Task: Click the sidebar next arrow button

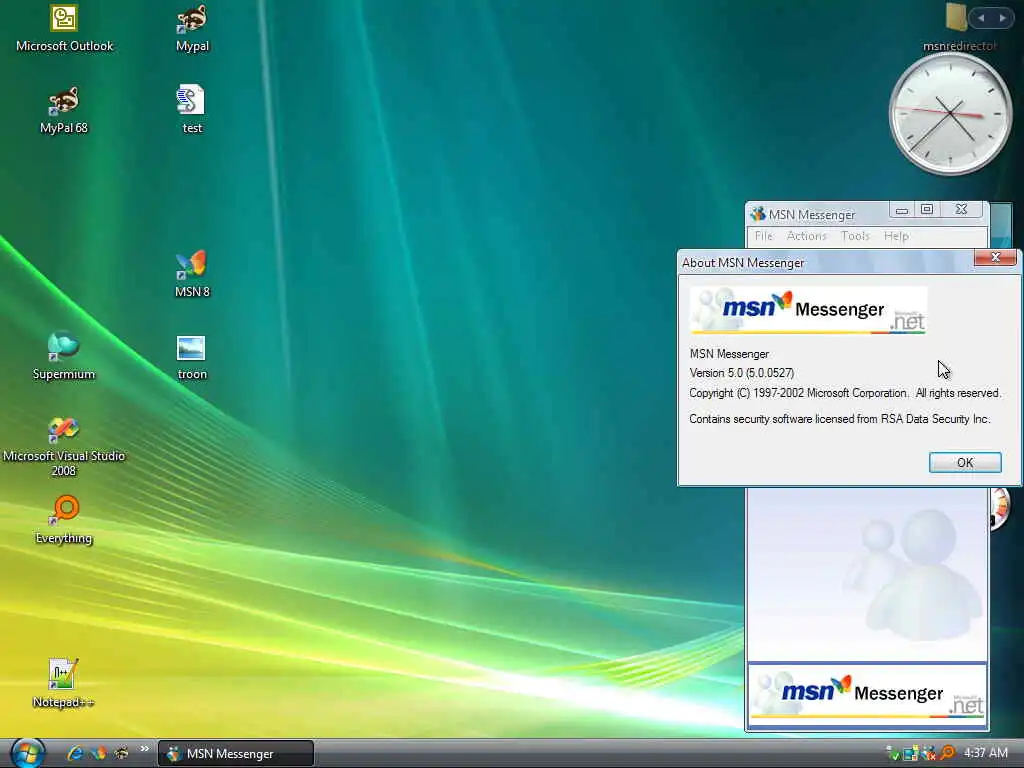Action: [1002, 18]
